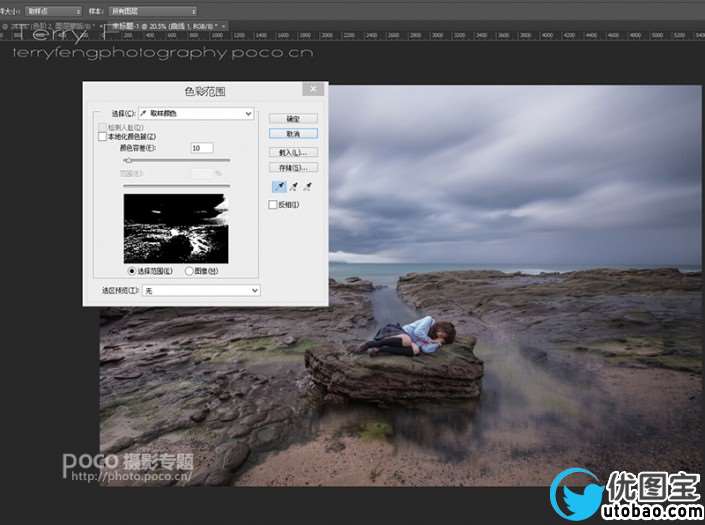The height and width of the screenshot is (525, 705).
Task: Click the 存储 save button
Action: (293, 167)
